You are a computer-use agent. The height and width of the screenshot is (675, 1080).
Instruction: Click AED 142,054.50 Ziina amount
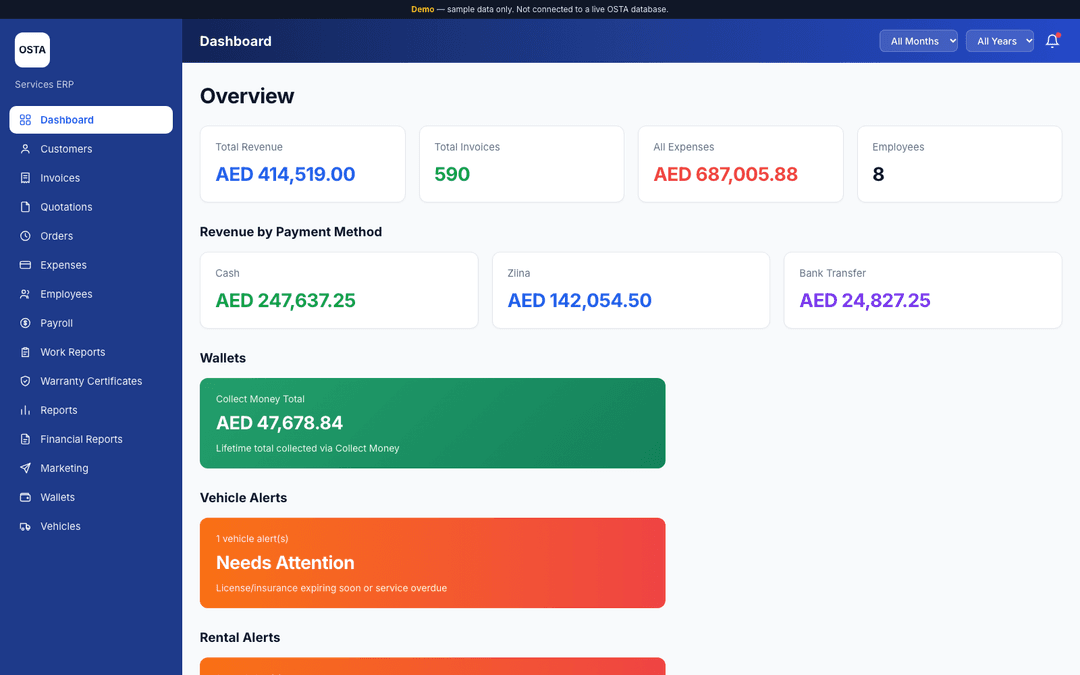[x=579, y=300]
